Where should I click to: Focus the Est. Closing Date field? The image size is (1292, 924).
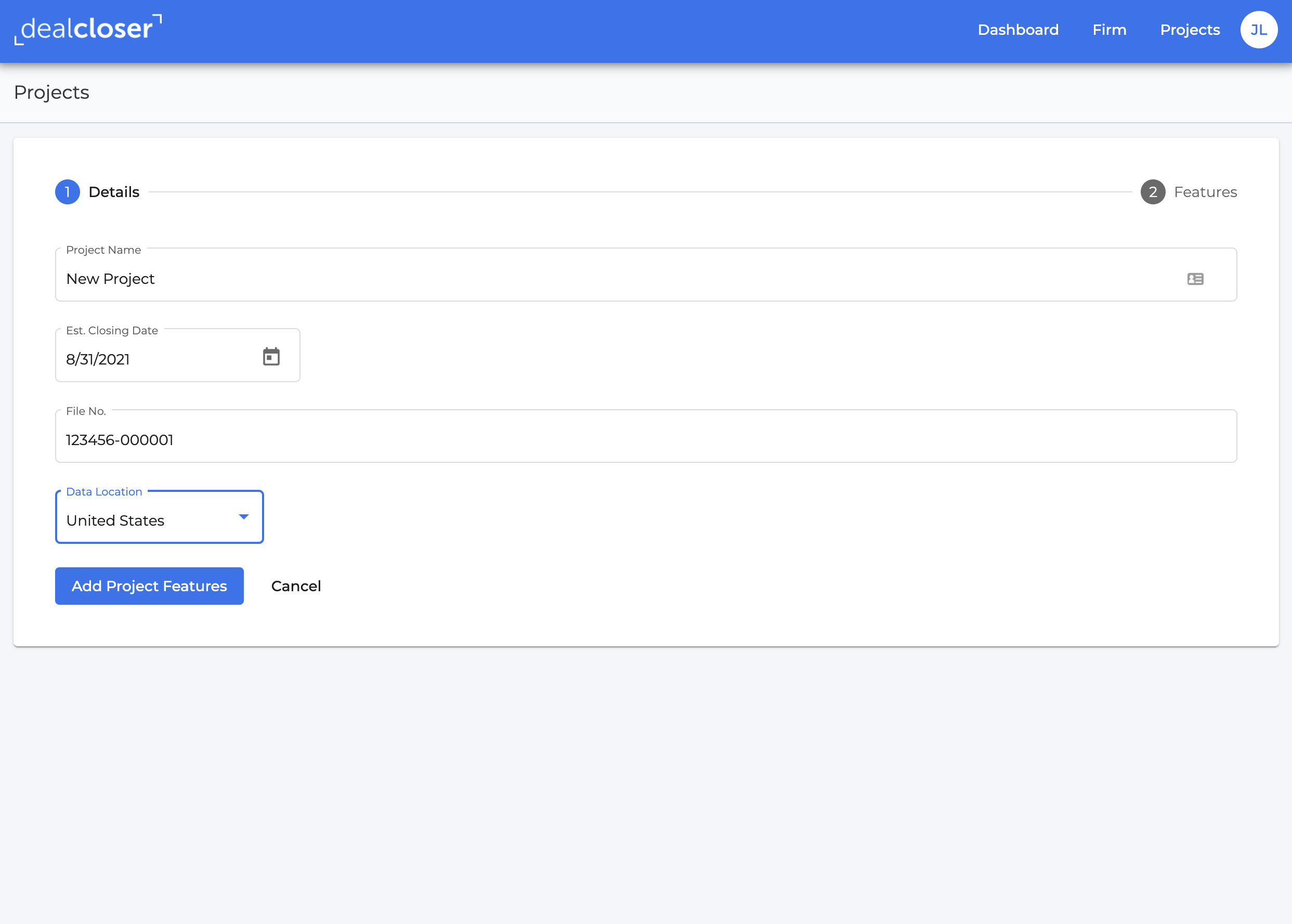tap(177, 355)
